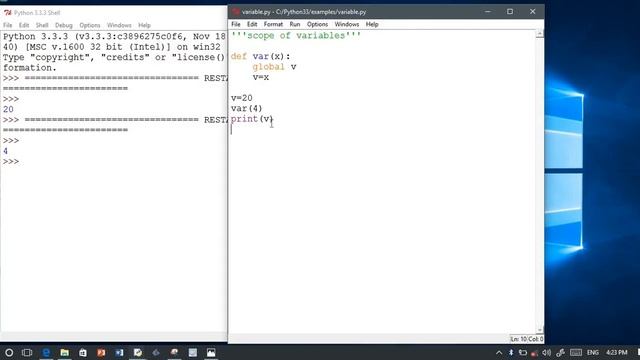Click the taskbar icon right of Python IDLE
The image size is (640, 360).
pyautogui.click(x=156, y=353)
